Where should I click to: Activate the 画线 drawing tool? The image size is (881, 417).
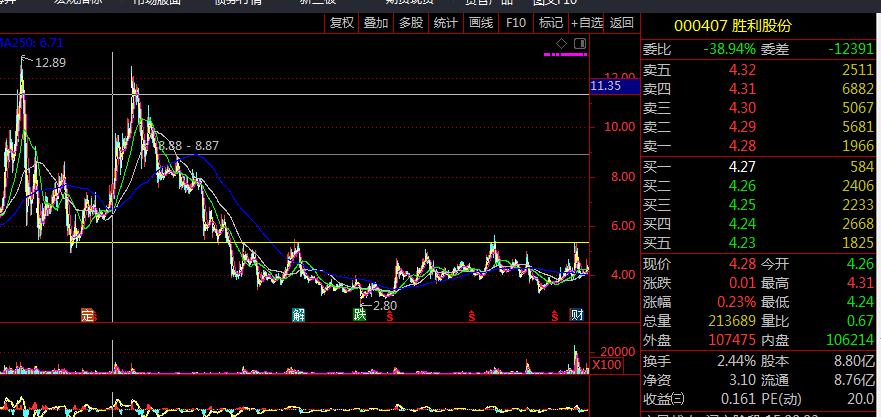(x=481, y=23)
